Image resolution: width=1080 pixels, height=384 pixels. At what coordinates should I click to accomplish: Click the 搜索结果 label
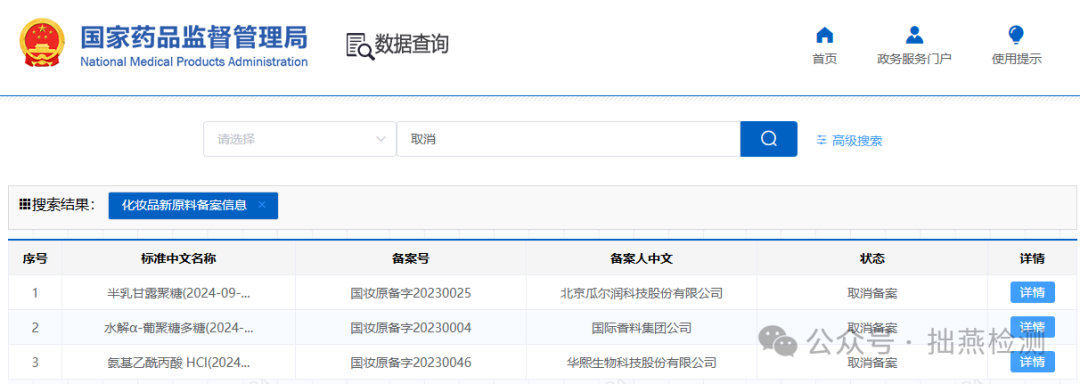(x=63, y=205)
